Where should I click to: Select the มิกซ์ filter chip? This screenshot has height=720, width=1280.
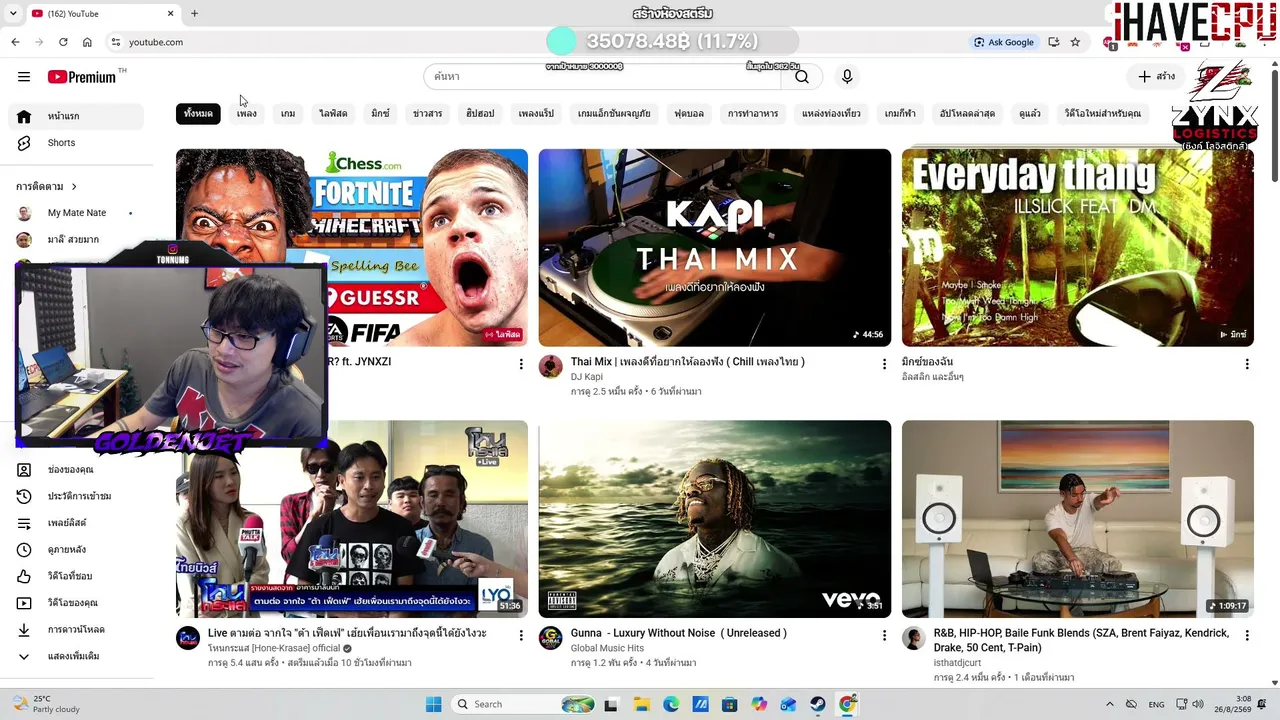coord(380,114)
